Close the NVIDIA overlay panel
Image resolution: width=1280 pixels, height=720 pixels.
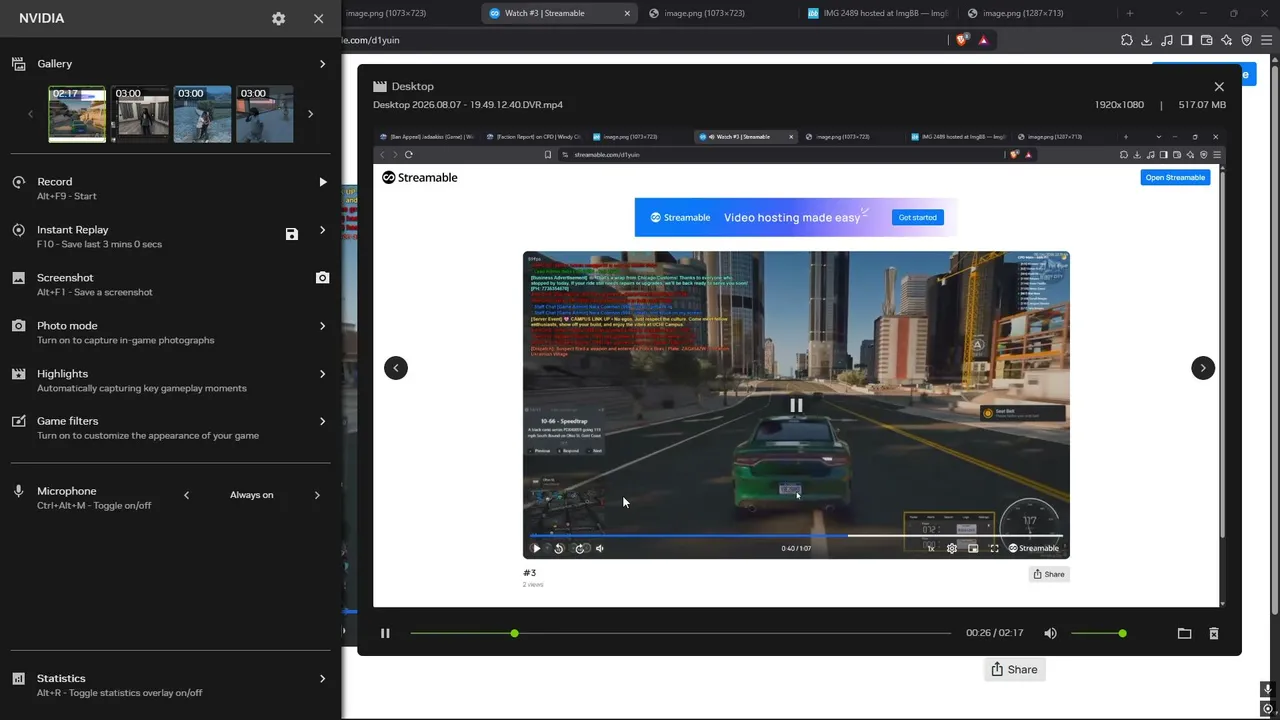[x=318, y=18]
